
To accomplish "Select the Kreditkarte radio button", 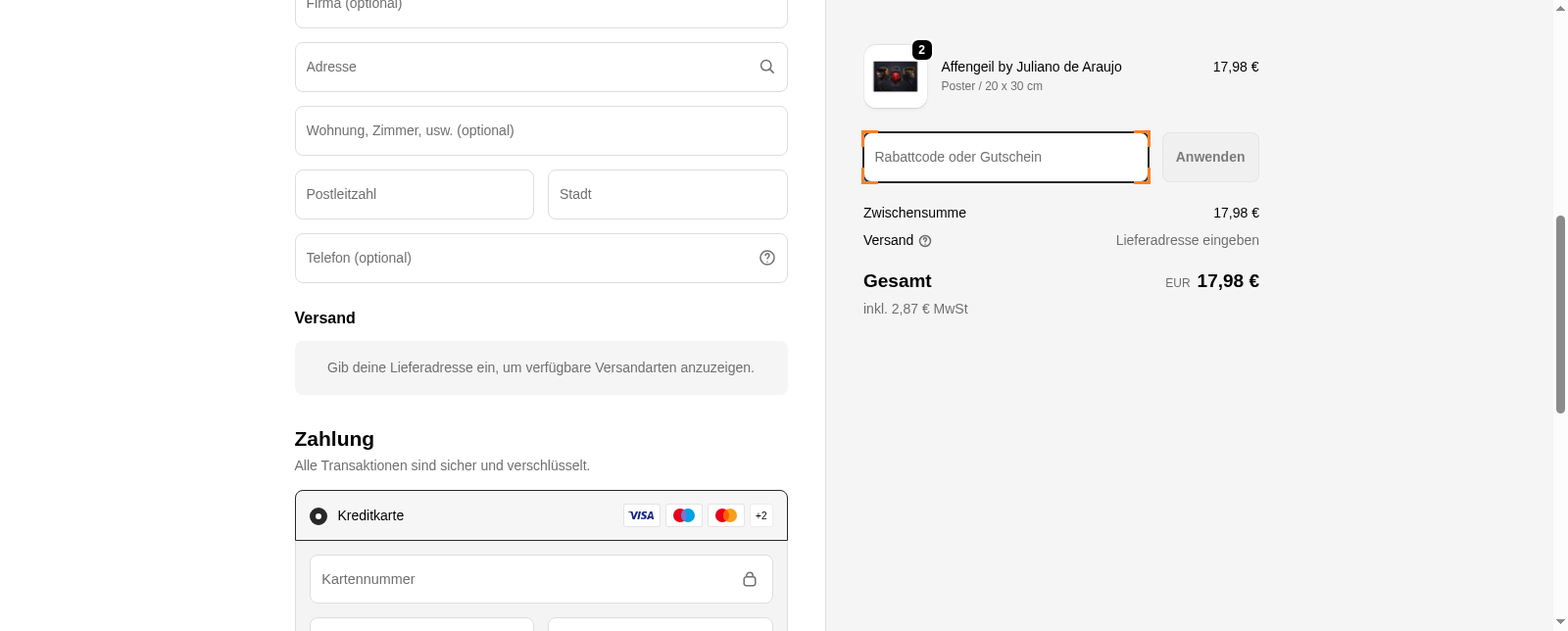I will pyautogui.click(x=318, y=516).
